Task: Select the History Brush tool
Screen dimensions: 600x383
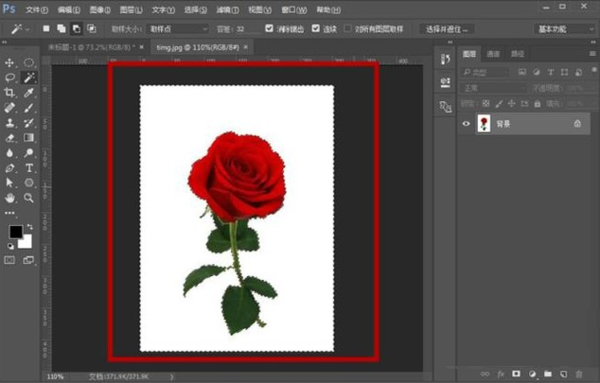Action: (29, 123)
